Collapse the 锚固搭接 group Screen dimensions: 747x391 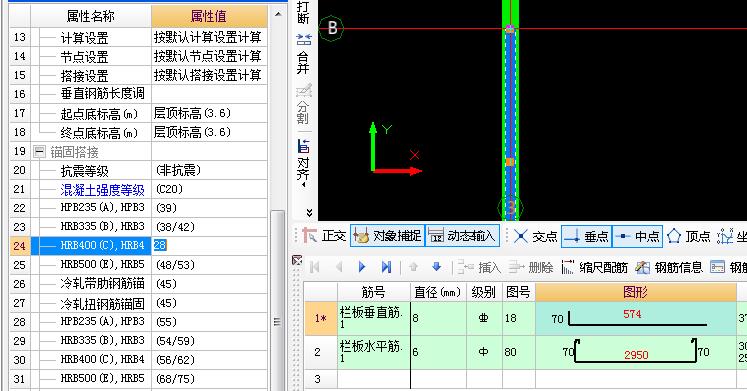click(40, 152)
